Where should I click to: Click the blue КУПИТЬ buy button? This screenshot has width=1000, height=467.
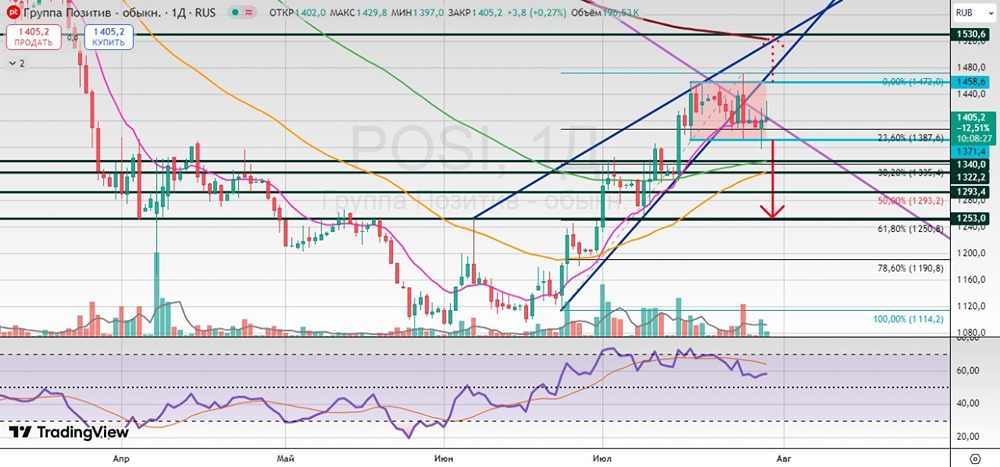pyautogui.click(x=107, y=36)
